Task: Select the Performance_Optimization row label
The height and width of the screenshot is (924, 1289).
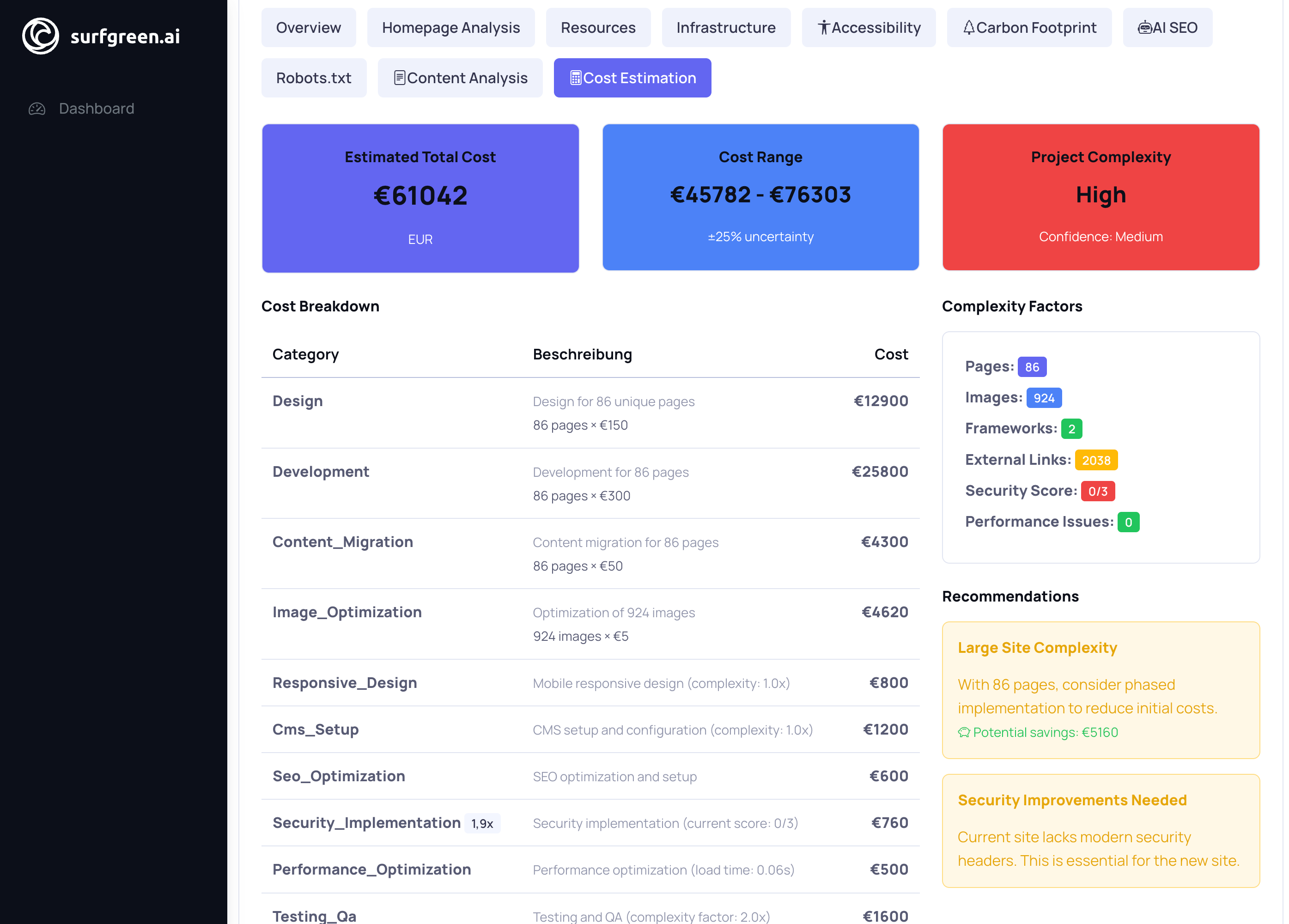Action: click(372, 869)
